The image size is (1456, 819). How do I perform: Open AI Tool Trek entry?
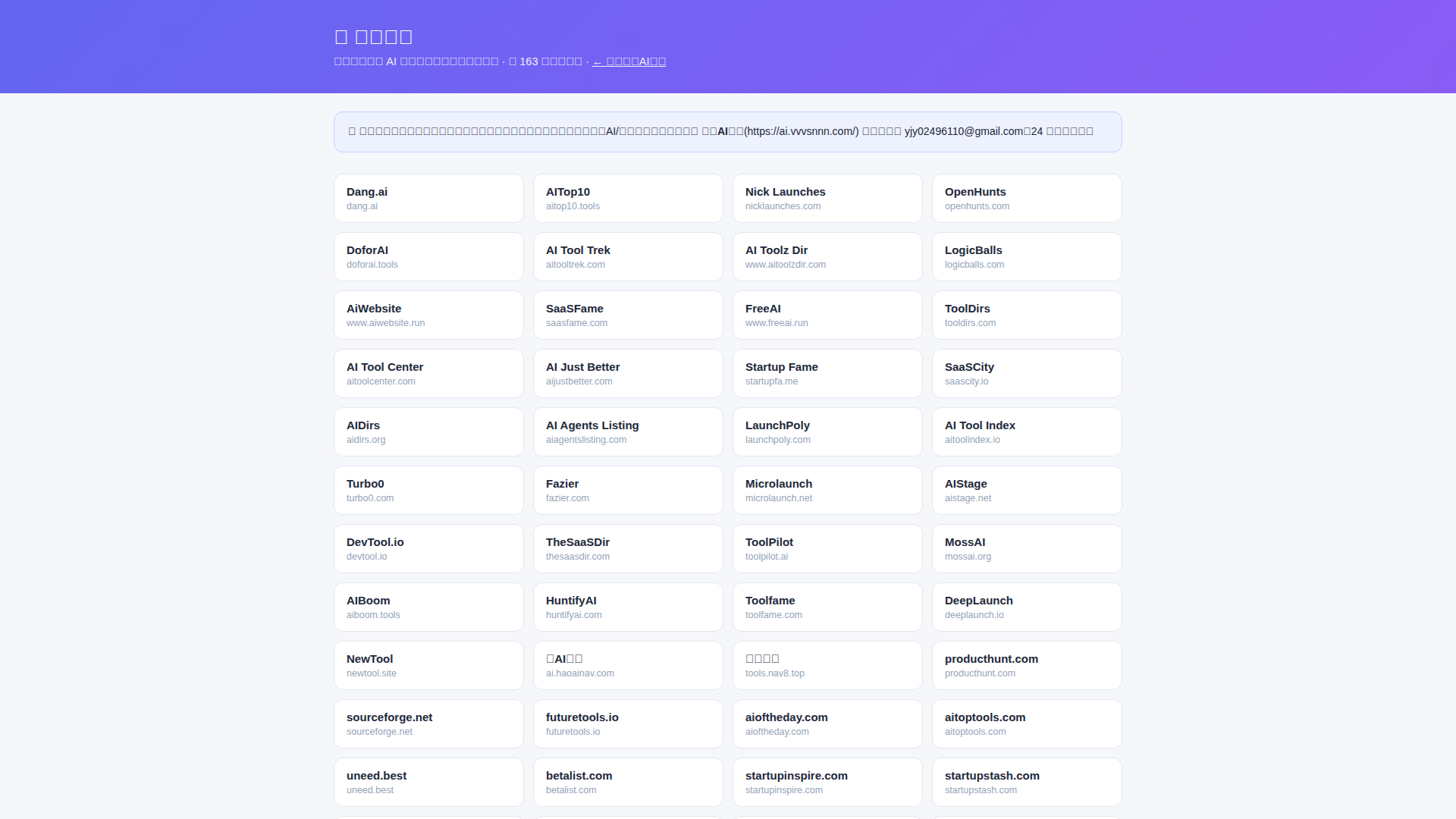(x=628, y=256)
